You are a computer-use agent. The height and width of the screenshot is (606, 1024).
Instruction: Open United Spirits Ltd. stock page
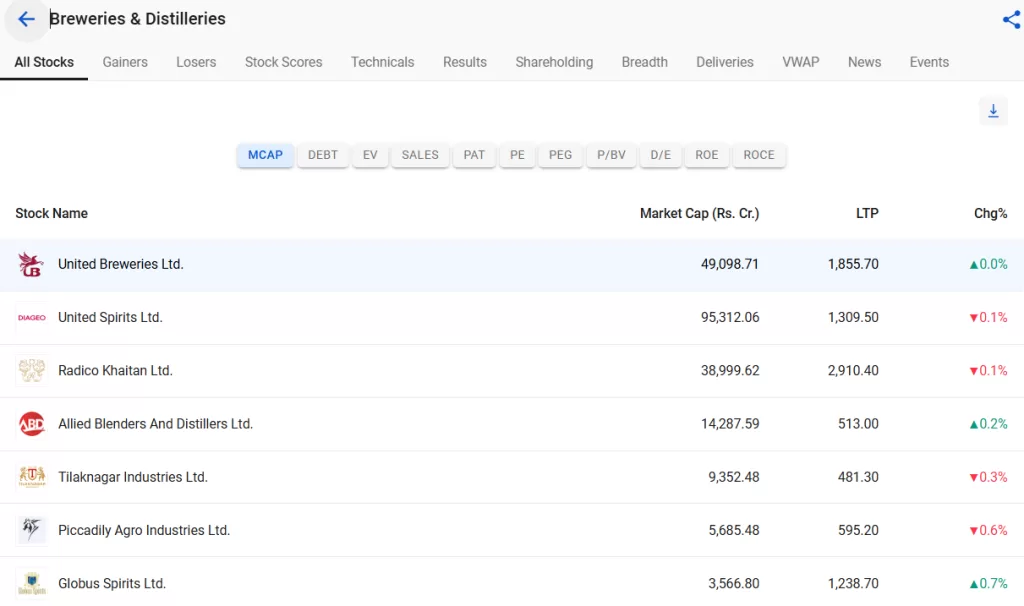click(110, 317)
